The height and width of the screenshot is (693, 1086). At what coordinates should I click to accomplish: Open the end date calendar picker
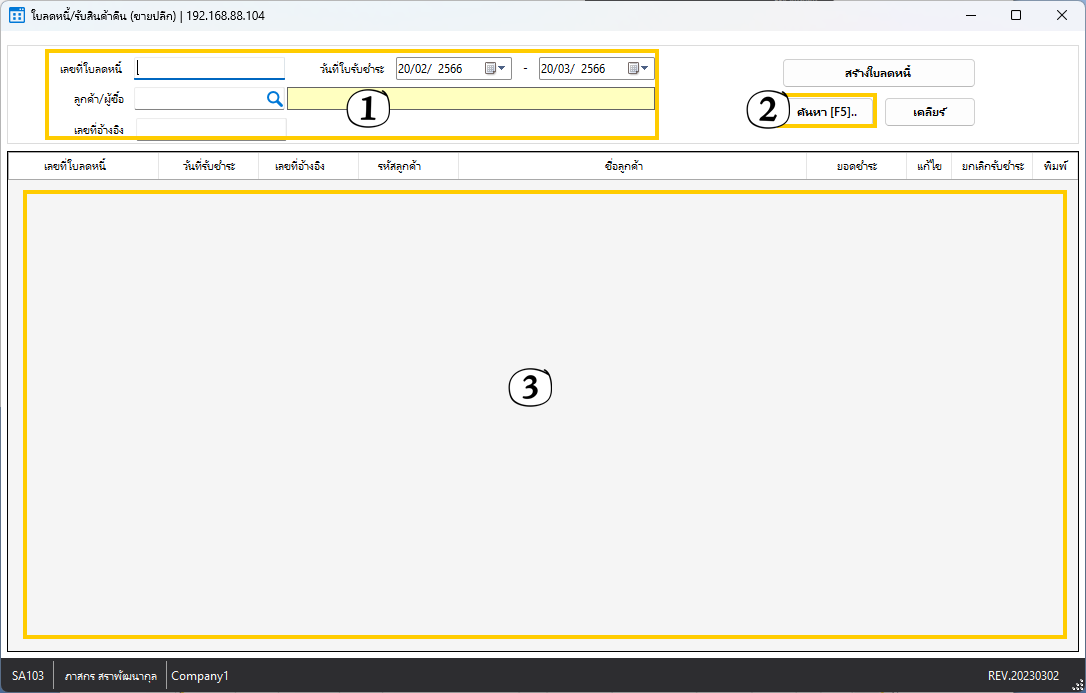point(633,69)
